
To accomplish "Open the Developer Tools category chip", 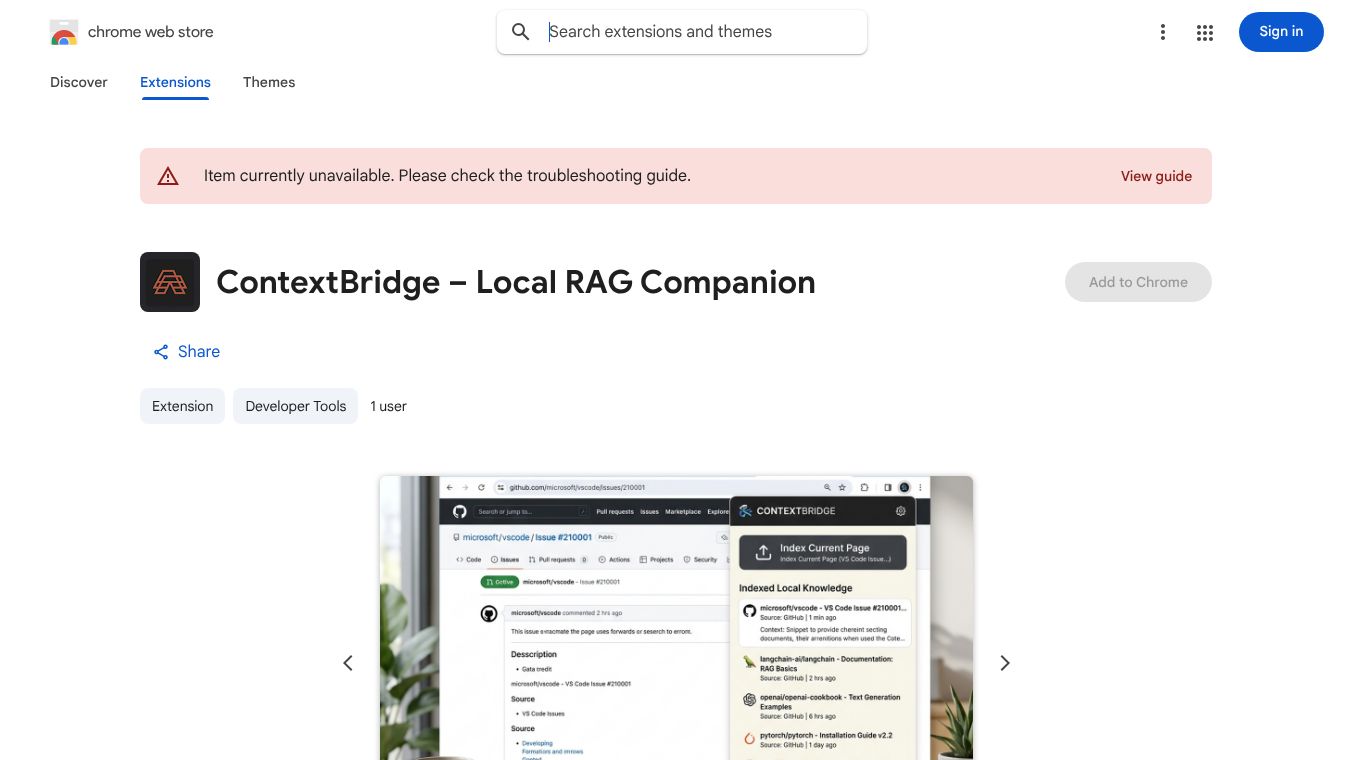I will tap(295, 406).
